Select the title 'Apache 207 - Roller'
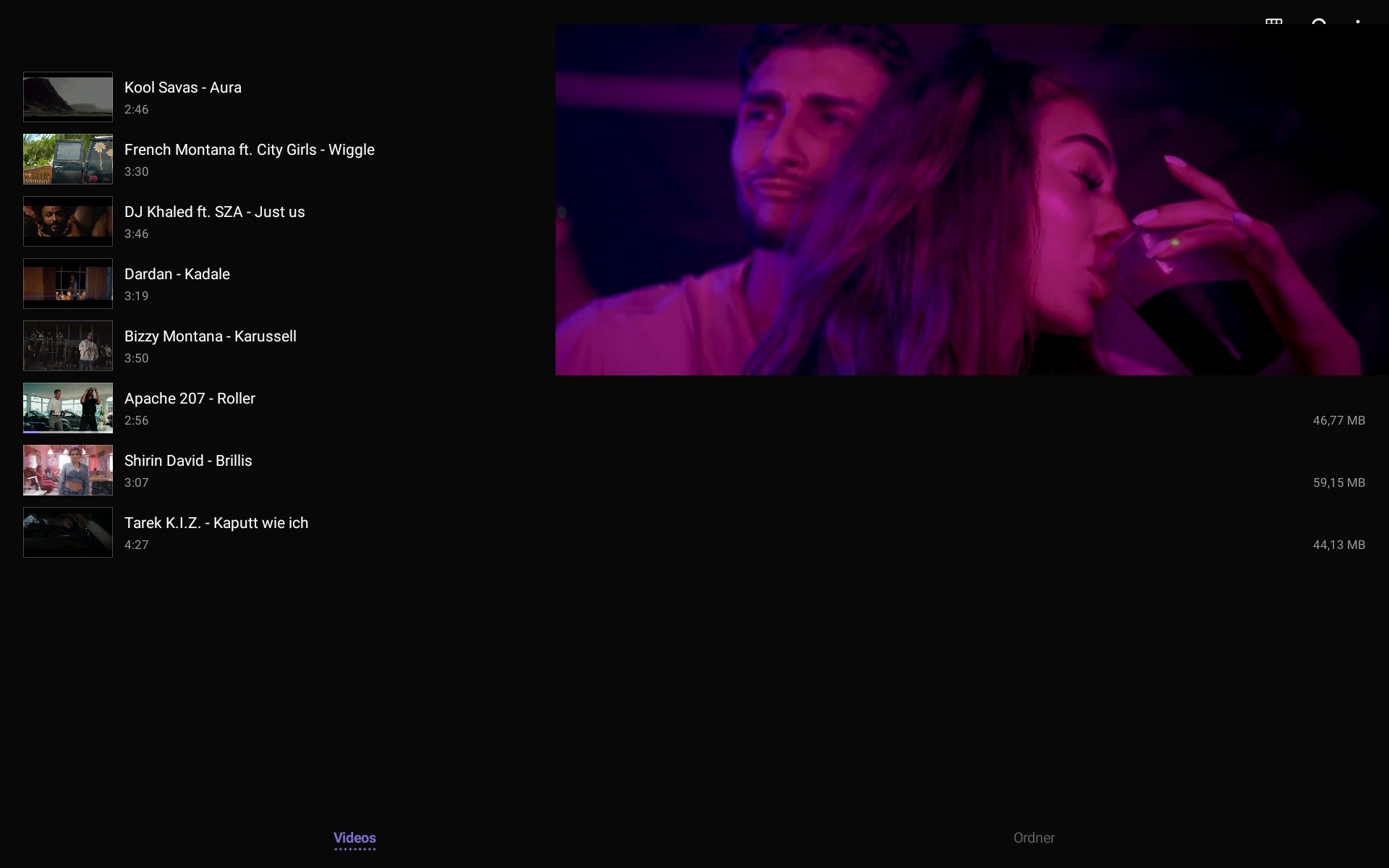 click(190, 399)
